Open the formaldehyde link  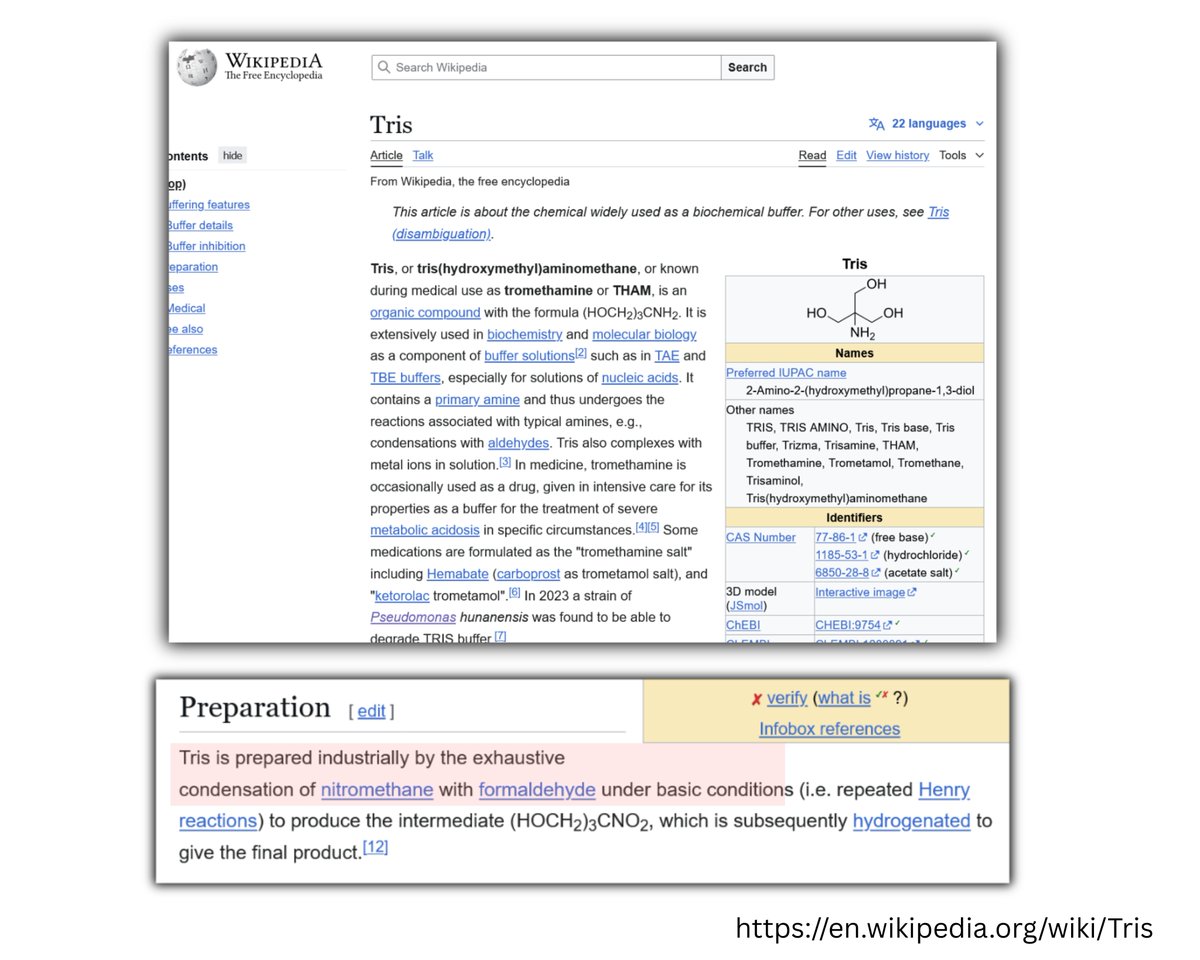tap(537, 789)
